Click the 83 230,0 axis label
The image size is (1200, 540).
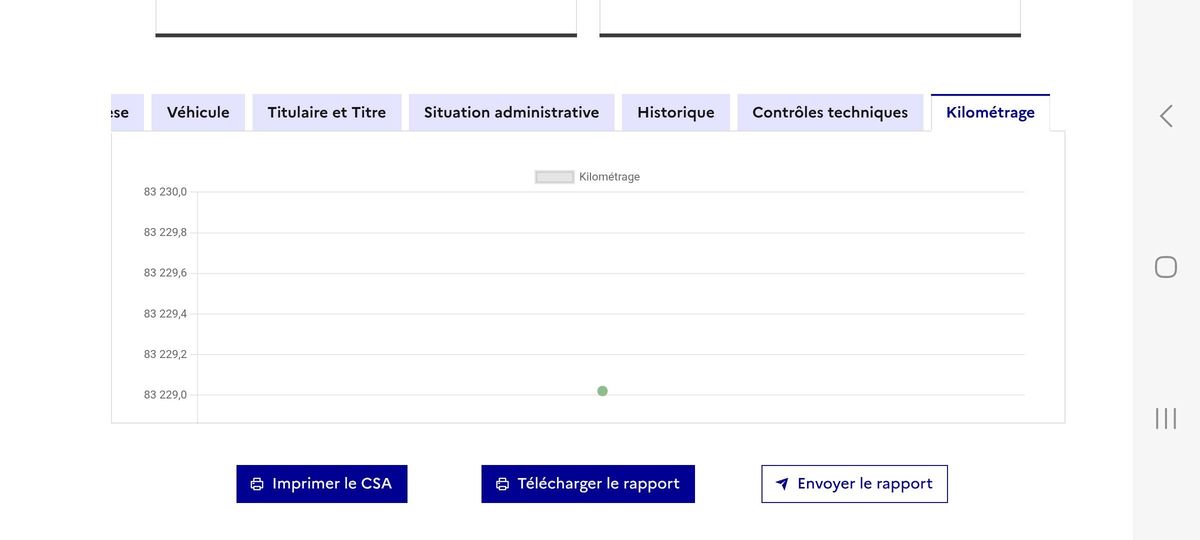point(165,192)
